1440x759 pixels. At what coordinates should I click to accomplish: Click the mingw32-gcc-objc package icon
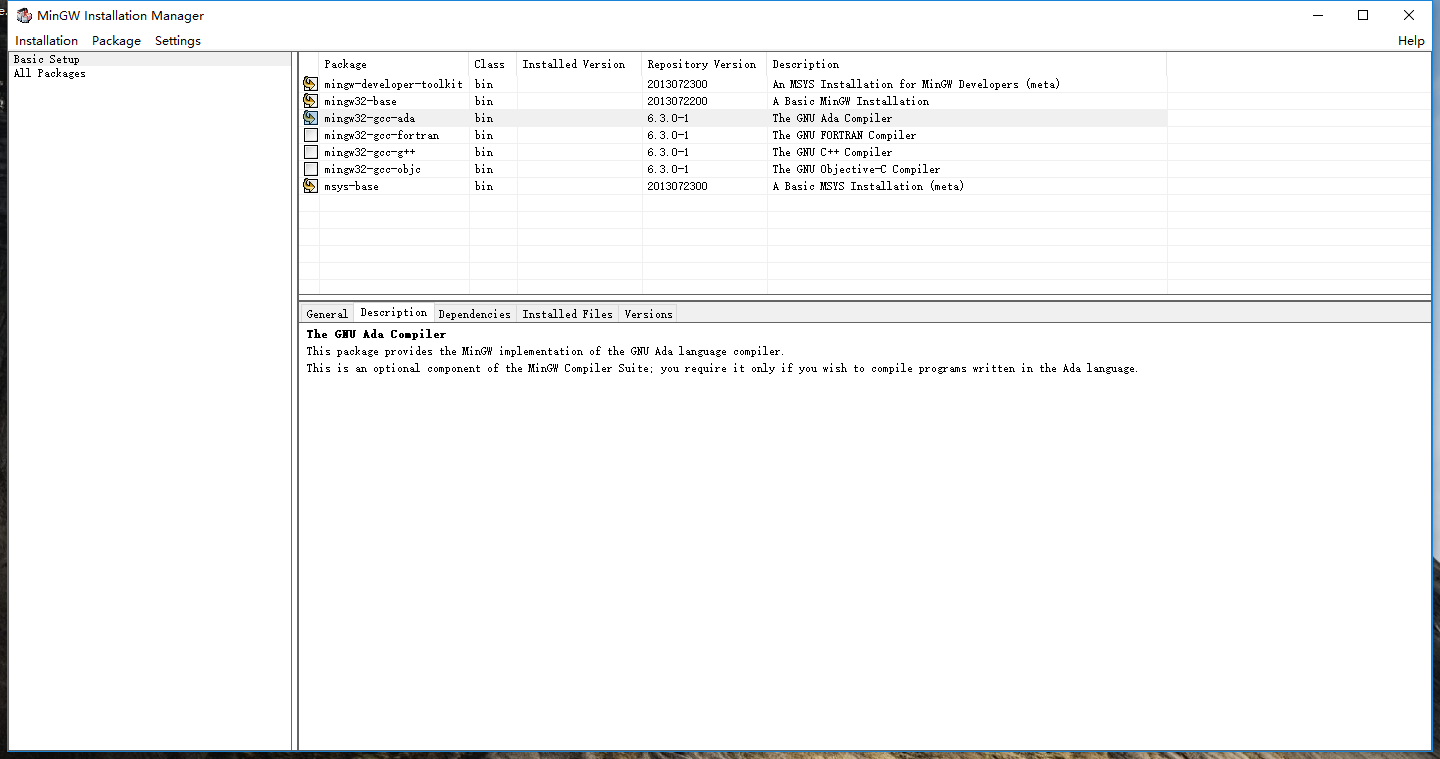pos(310,169)
